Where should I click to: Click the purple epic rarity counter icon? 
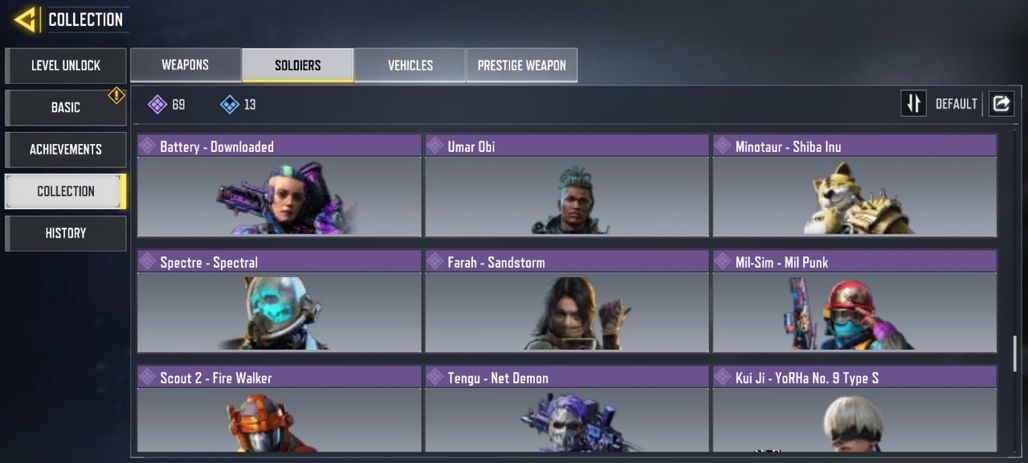[157, 104]
